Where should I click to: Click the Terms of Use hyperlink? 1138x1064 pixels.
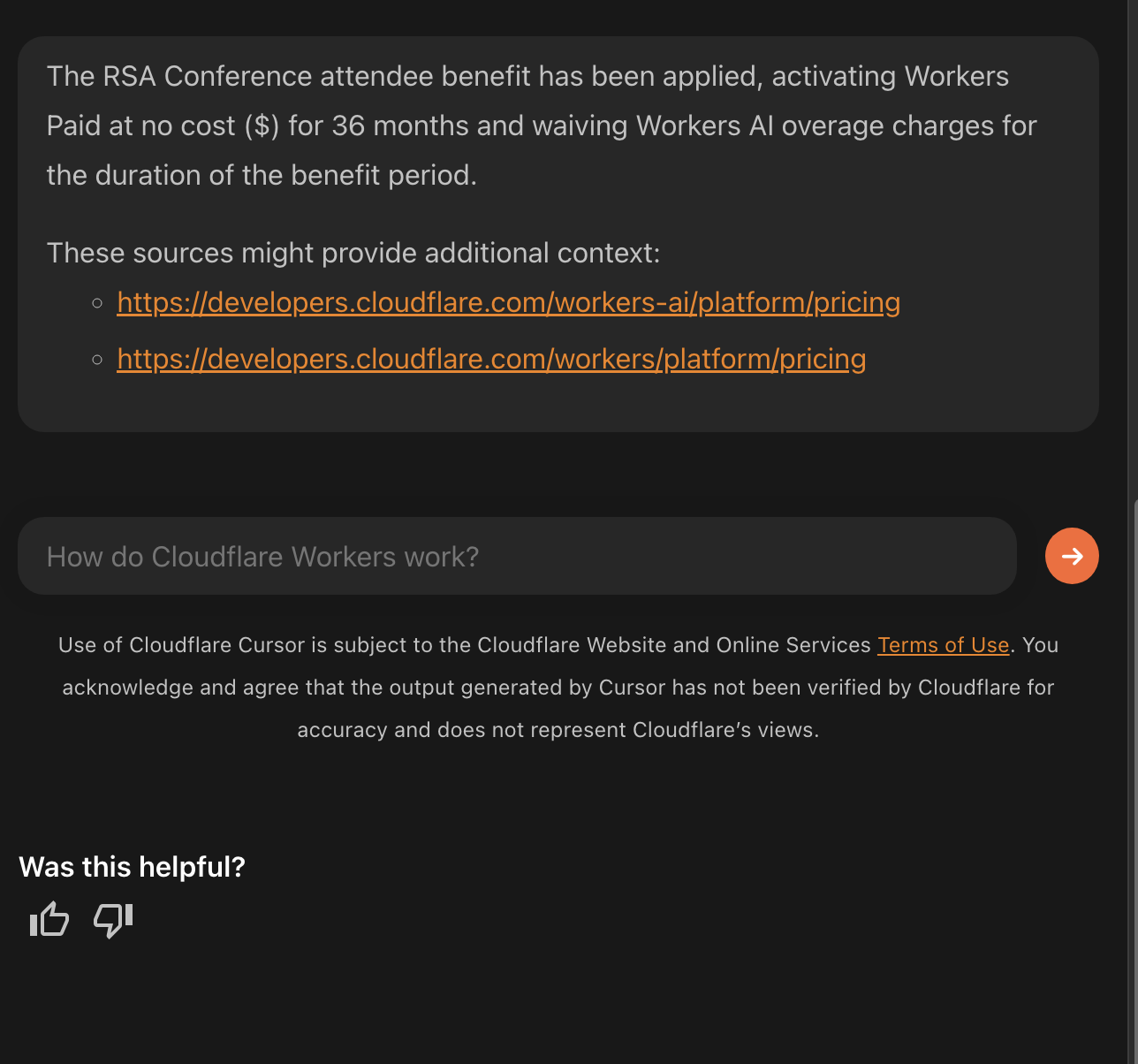coord(943,645)
